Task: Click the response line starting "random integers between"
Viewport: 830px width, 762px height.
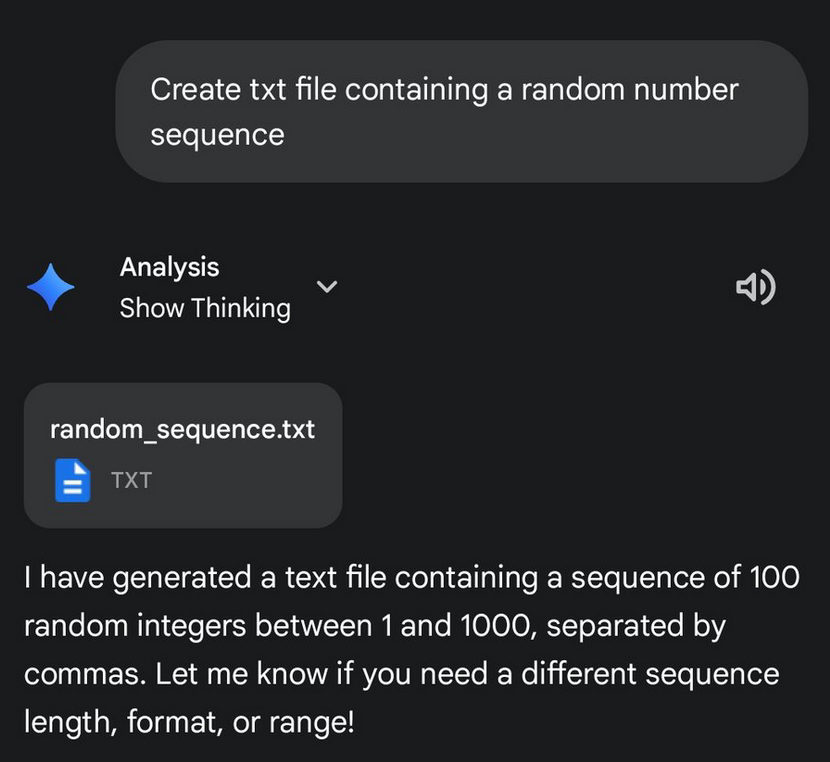Action: (x=374, y=625)
